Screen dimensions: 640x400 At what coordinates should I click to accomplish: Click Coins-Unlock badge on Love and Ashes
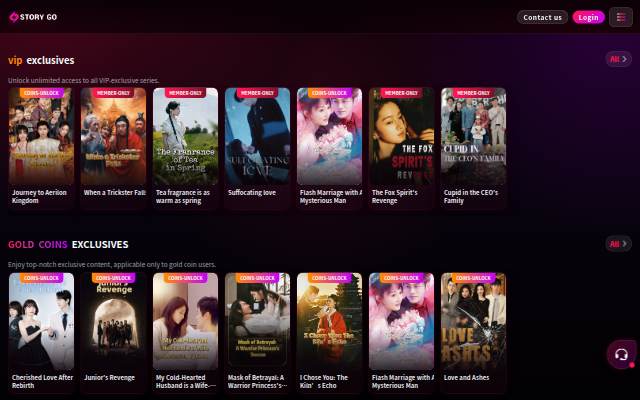[473, 278]
